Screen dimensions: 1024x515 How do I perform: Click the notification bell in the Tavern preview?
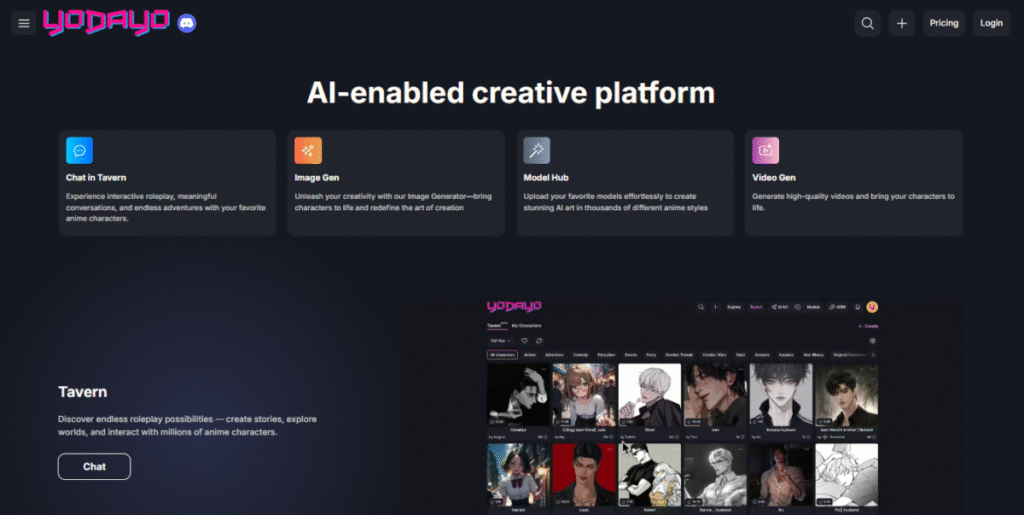pos(857,307)
